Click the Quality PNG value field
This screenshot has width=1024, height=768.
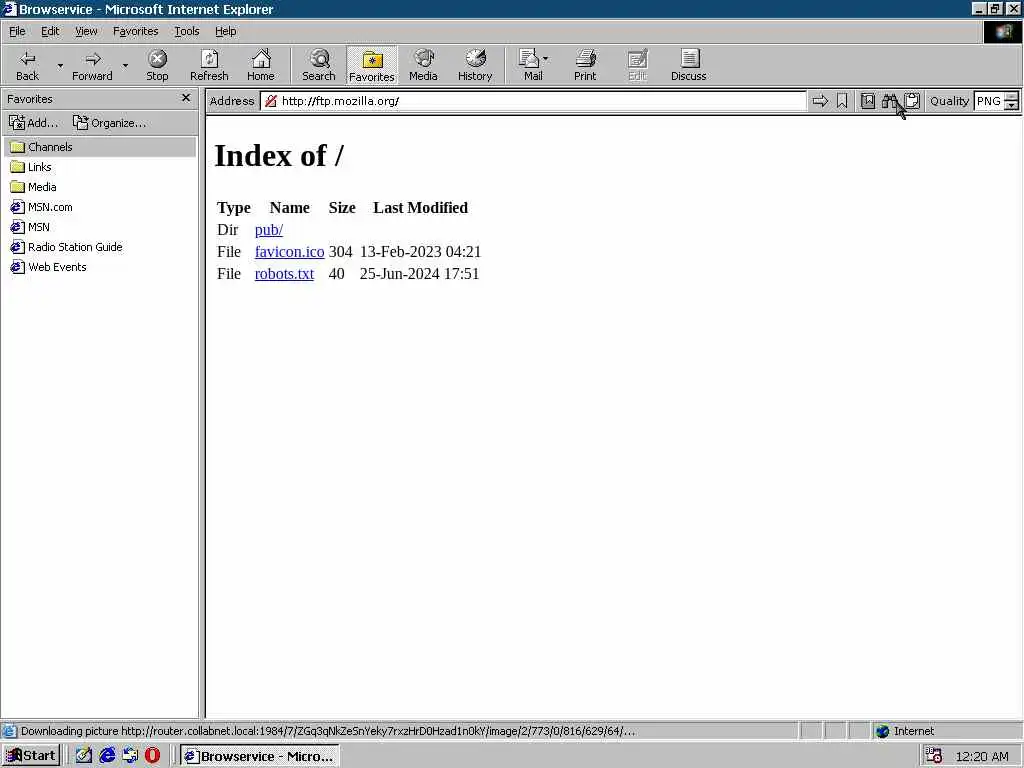[989, 101]
